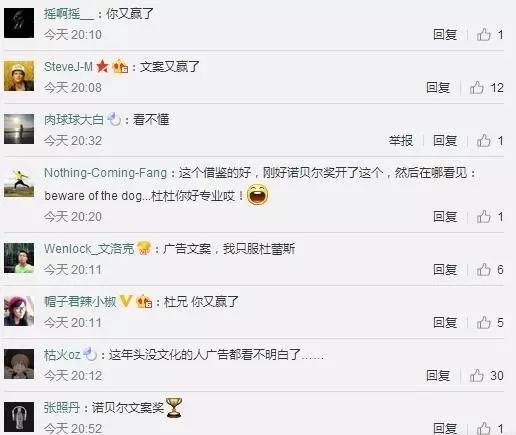Click 帽子君辣小椒's avatar thumbnail
The image size is (516, 435).
coord(19,311)
